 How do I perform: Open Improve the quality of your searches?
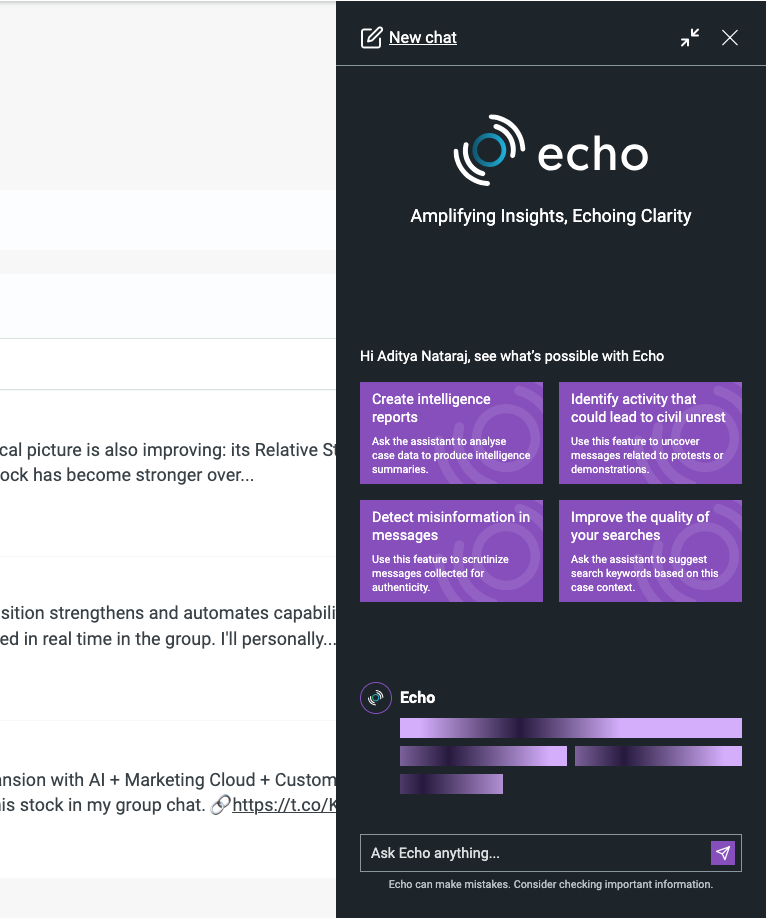pos(650,551)
